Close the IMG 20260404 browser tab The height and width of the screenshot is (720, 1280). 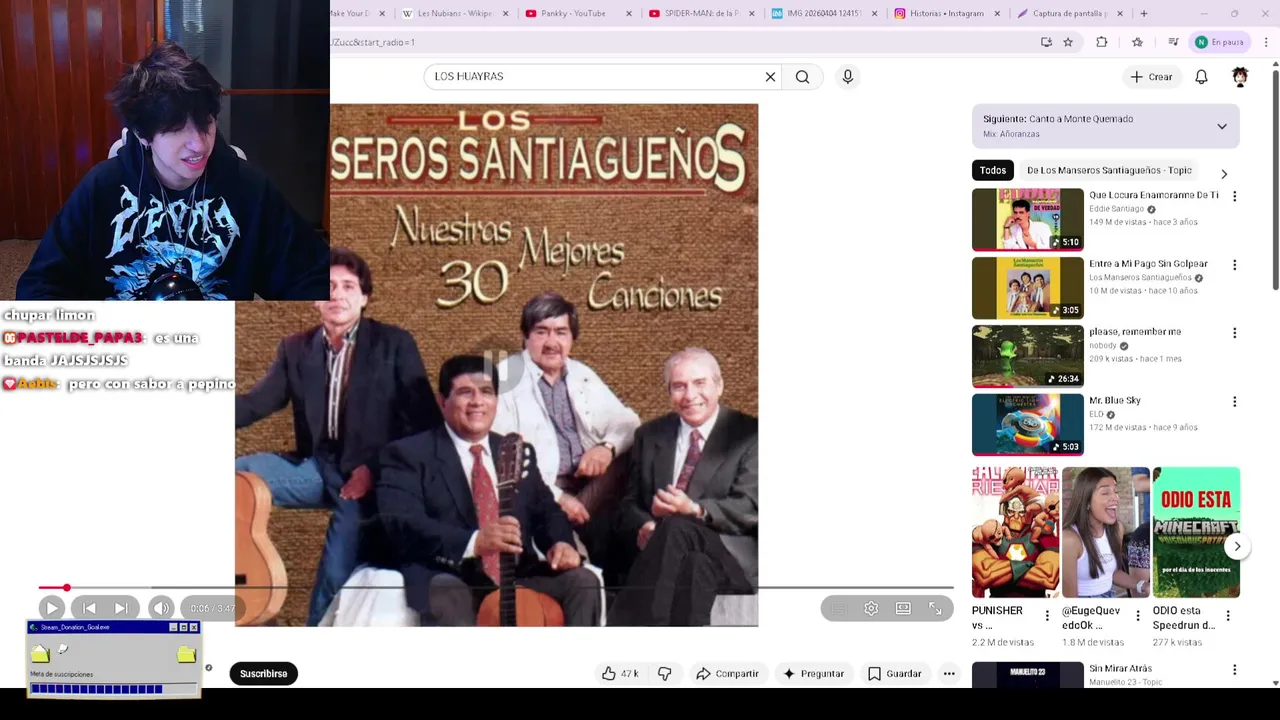[x=874, y=14]
